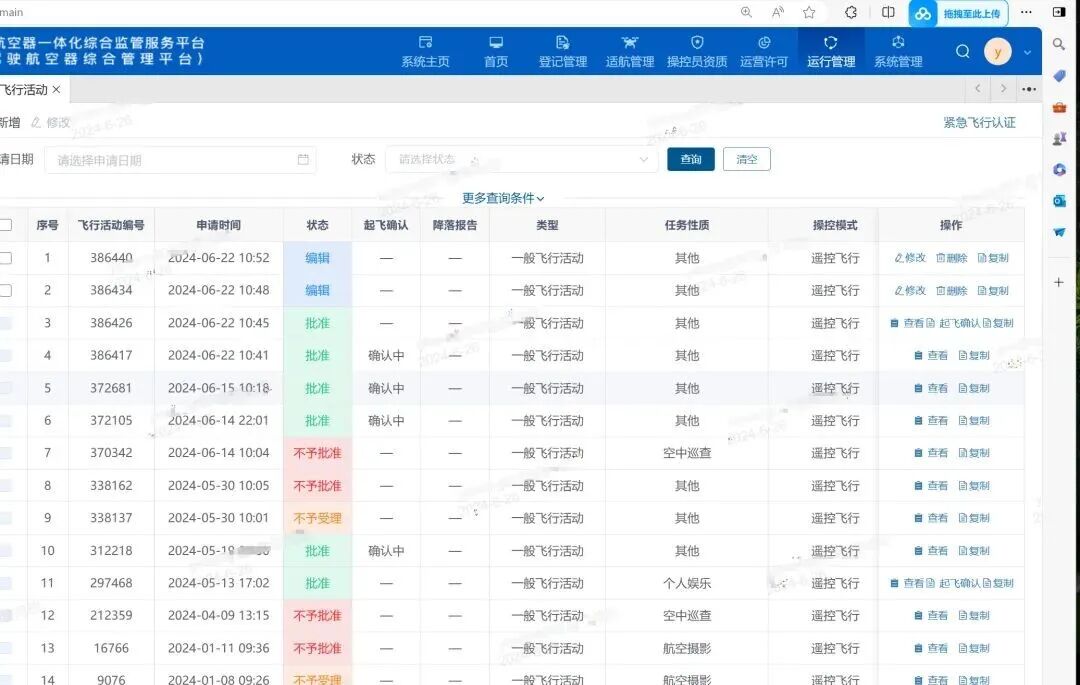Image resolution: width=1080 pixels, height=685 pixels.
Task: Click 删除 for record 386440
Action: (x=952, y=257)
